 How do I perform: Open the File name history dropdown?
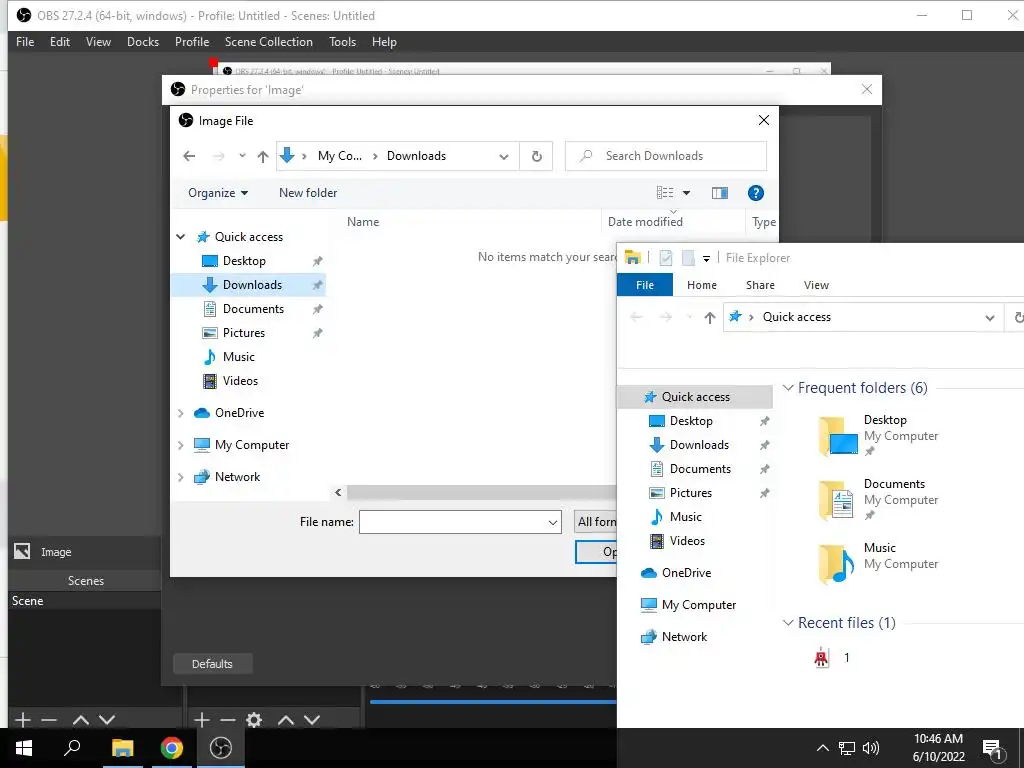point(552,522)
